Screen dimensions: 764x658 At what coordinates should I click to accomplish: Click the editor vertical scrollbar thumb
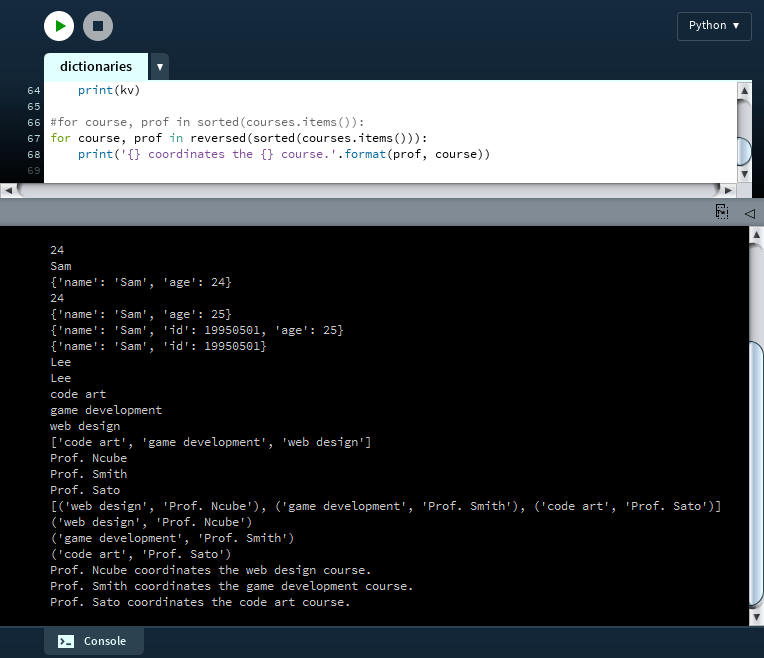click(x=744, y=152)
